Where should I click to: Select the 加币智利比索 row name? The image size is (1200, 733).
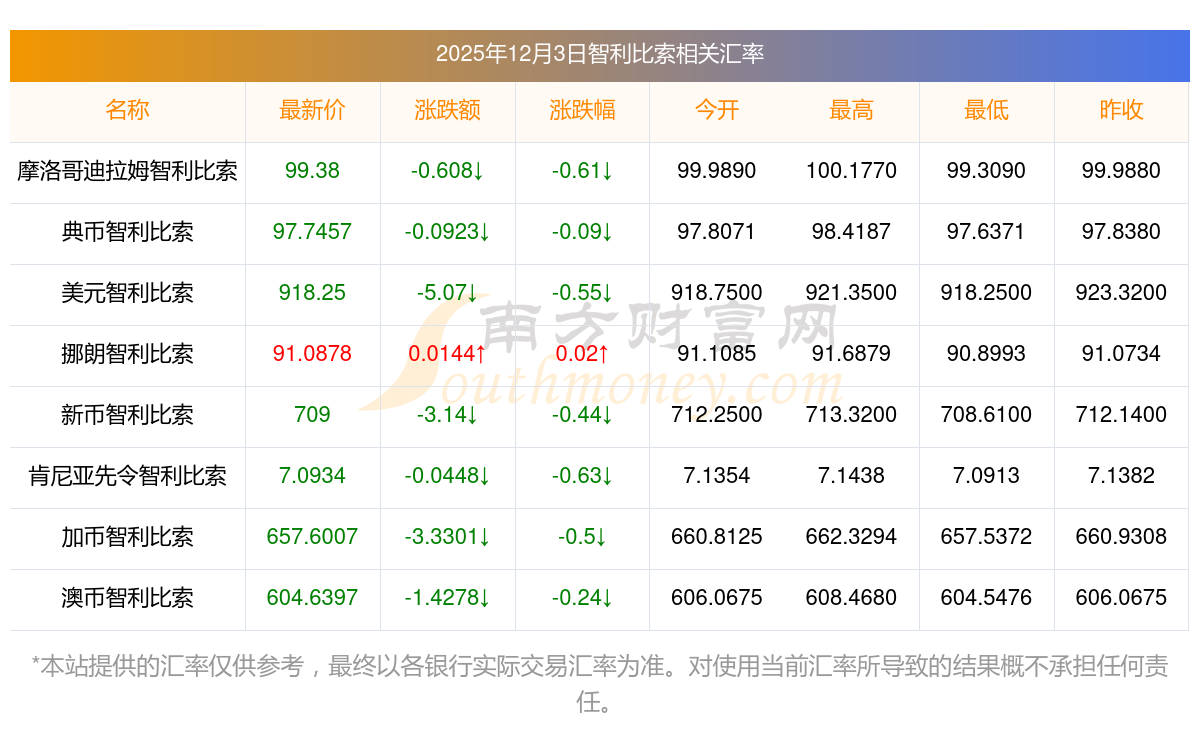pyautogui.click(x=127, y=537)
